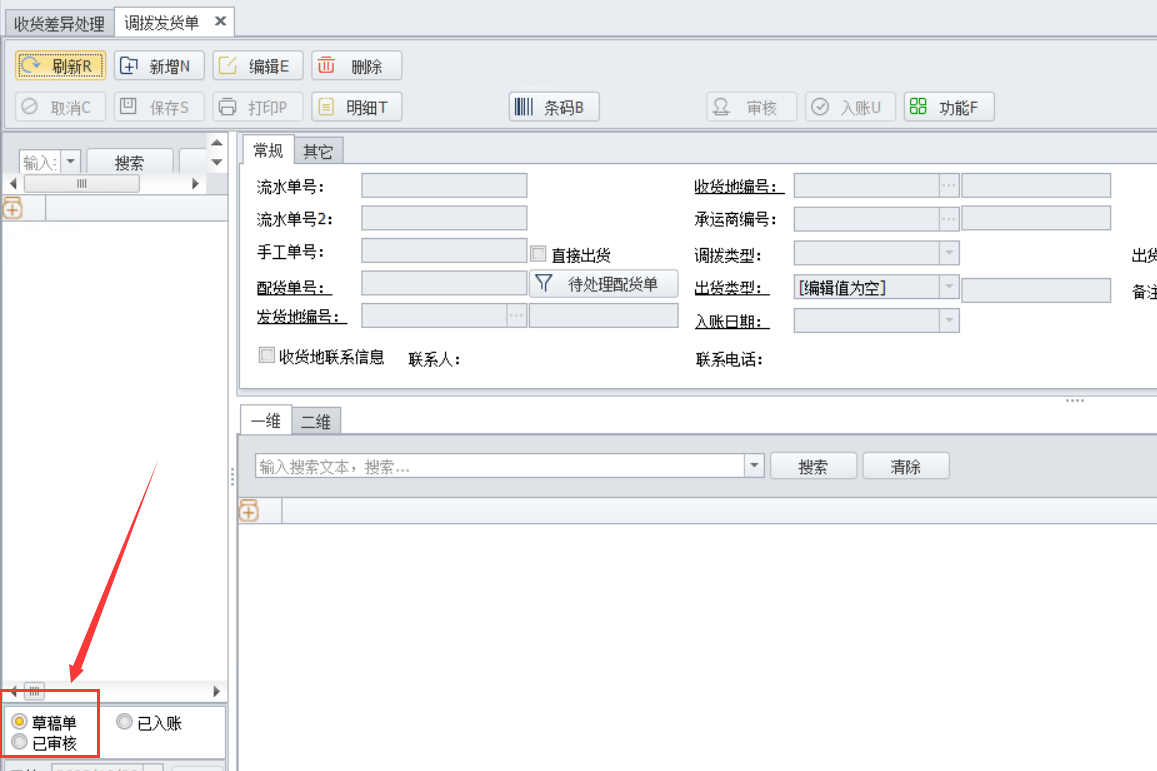1157x771 pixels.
Task: Open the 功能F functions toolbar button
Action: [948, 107]
